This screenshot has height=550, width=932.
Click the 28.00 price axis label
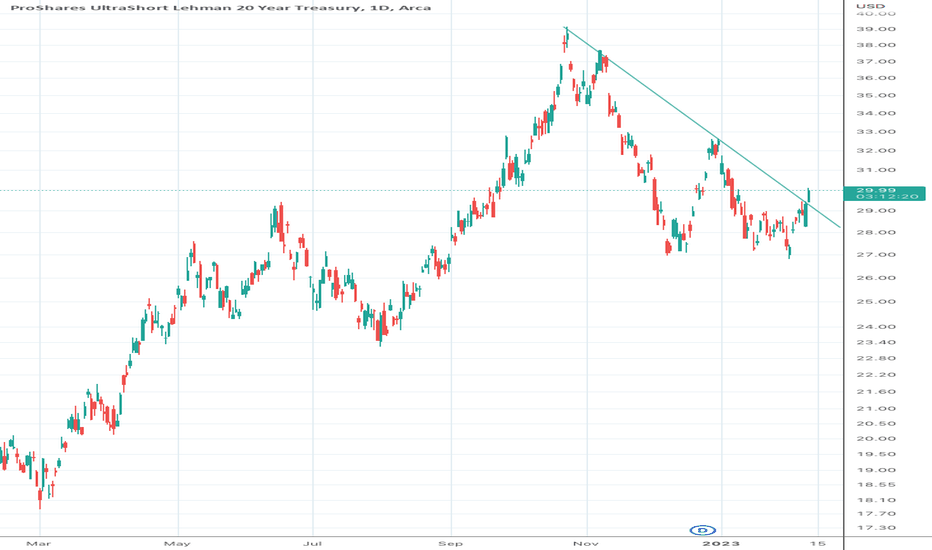pyautogui.click(x=876, y=232)
